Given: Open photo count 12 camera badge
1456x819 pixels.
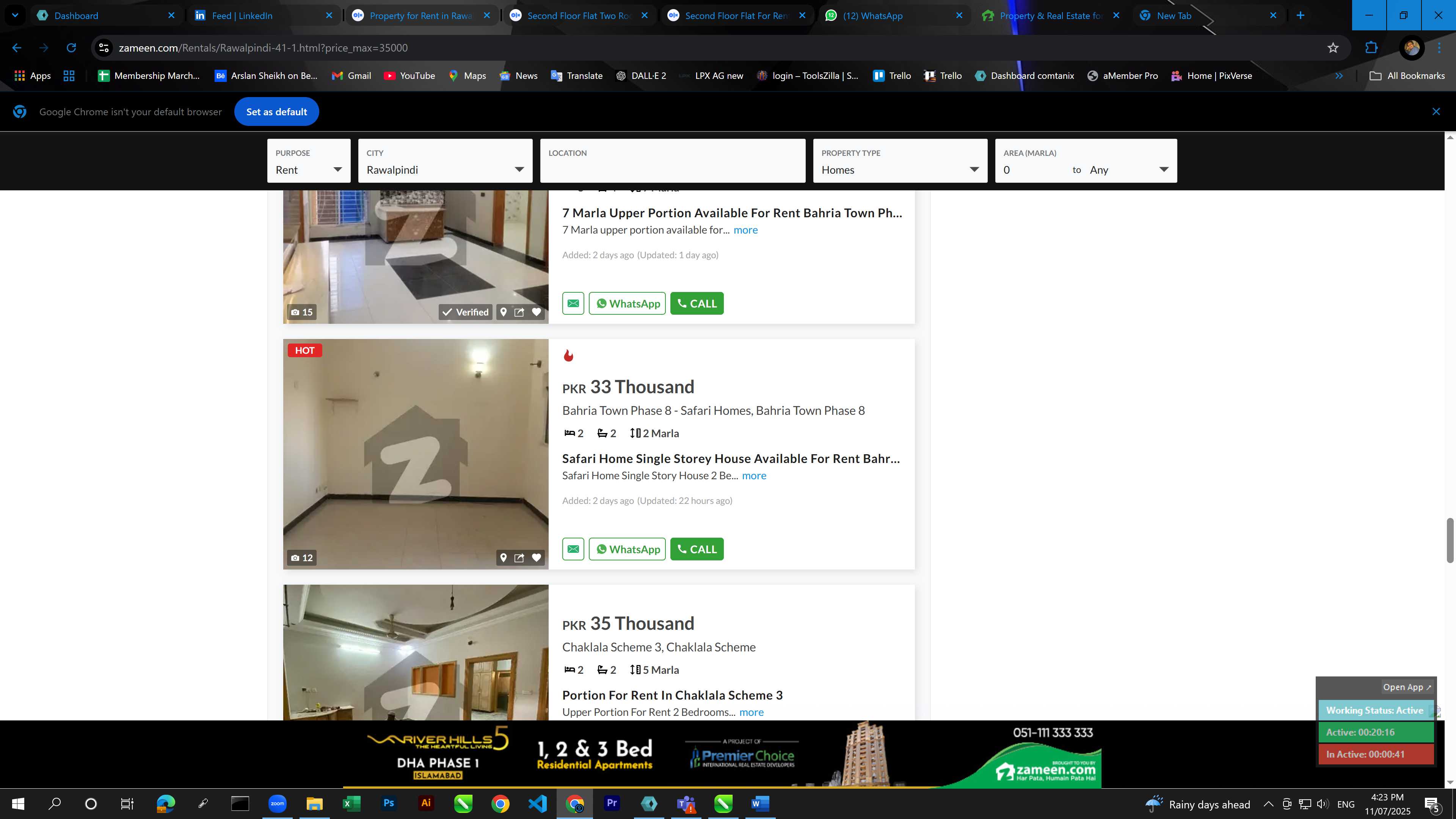Looking at the screenshot, I should [302, 558].
